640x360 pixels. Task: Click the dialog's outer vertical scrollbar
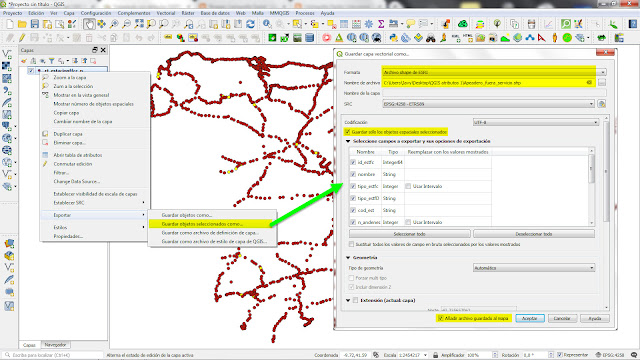tap(606, 212)
